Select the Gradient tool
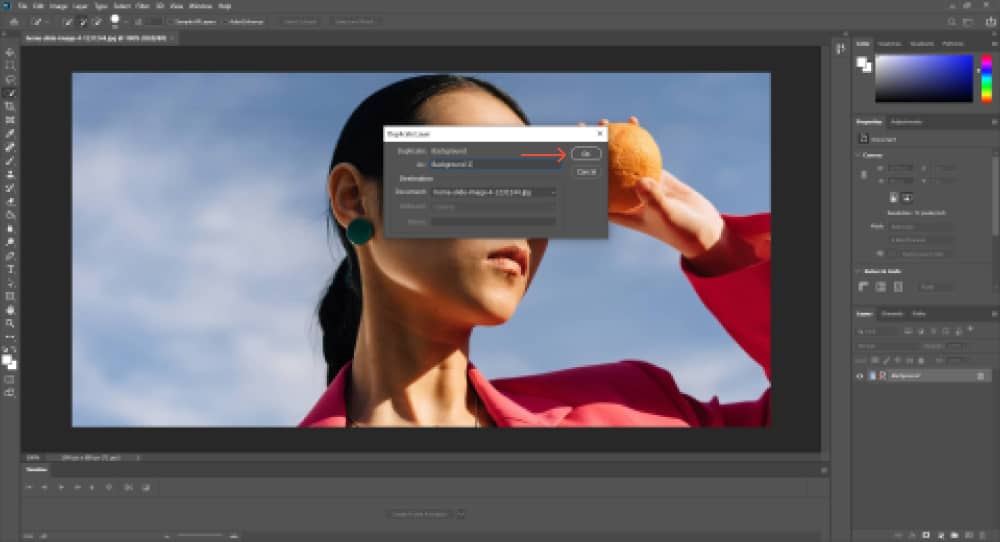1000x542 pixels. [x=10, y=215]
